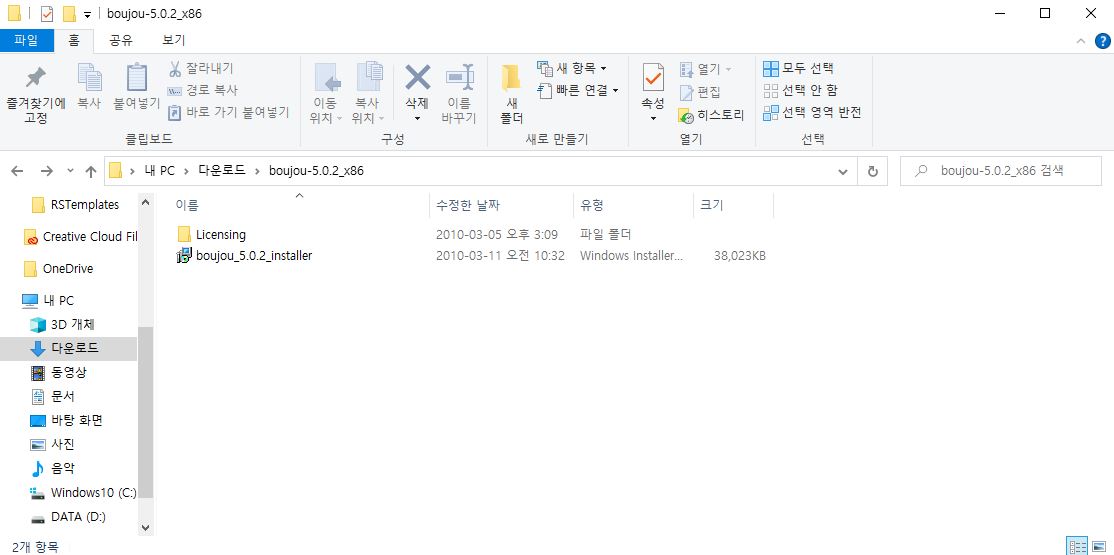Open 복사 위치 (Copy to) menu
This screenshot has height=555, width=1114.
(368, 94)
